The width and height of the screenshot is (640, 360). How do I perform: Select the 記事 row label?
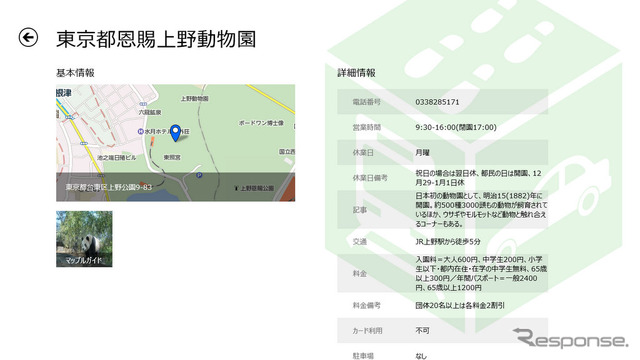coord(360,210)
